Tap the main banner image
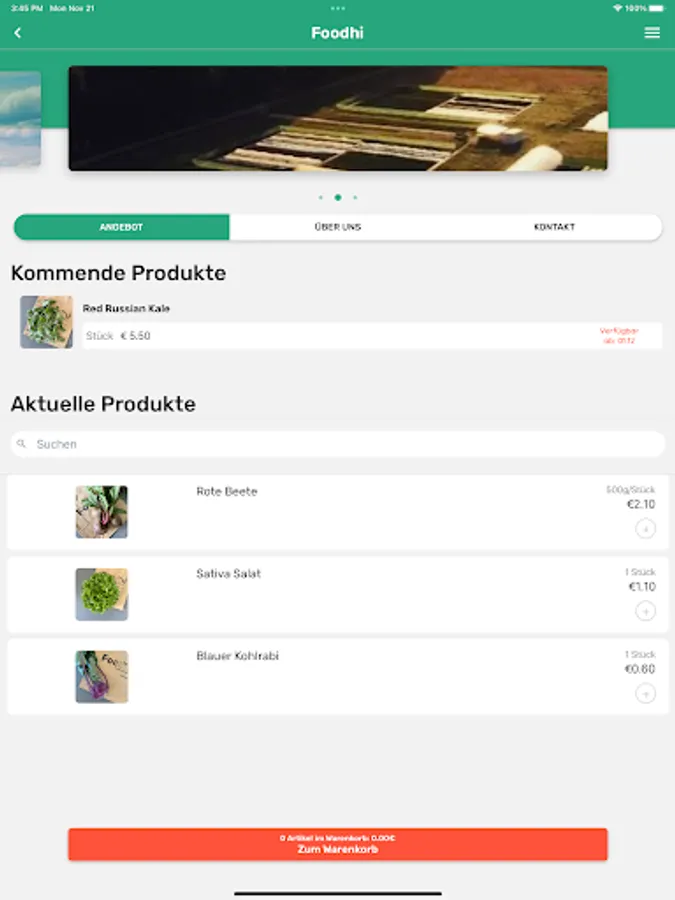Screen dimensions: 675x900 [x=338, y=118]
